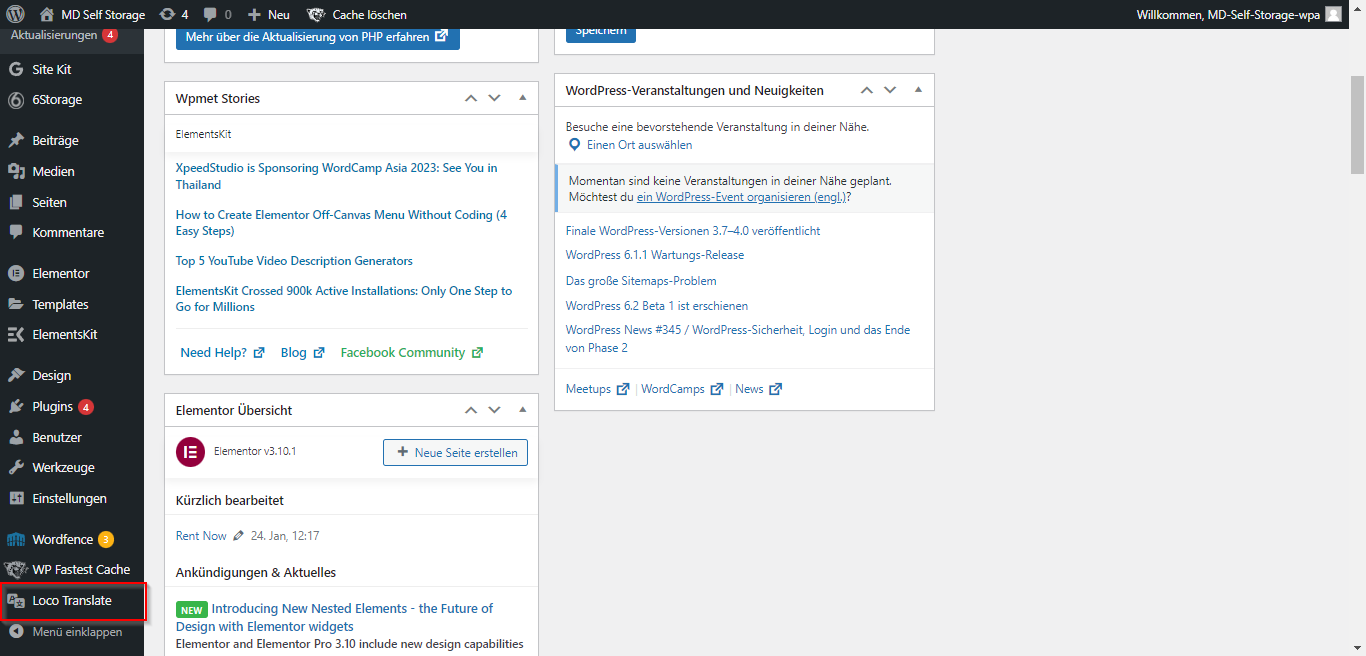This screenshot has height=656, width=1366.
Task: Move Elementor Übersicht widget up
Action: click(471, 410)
